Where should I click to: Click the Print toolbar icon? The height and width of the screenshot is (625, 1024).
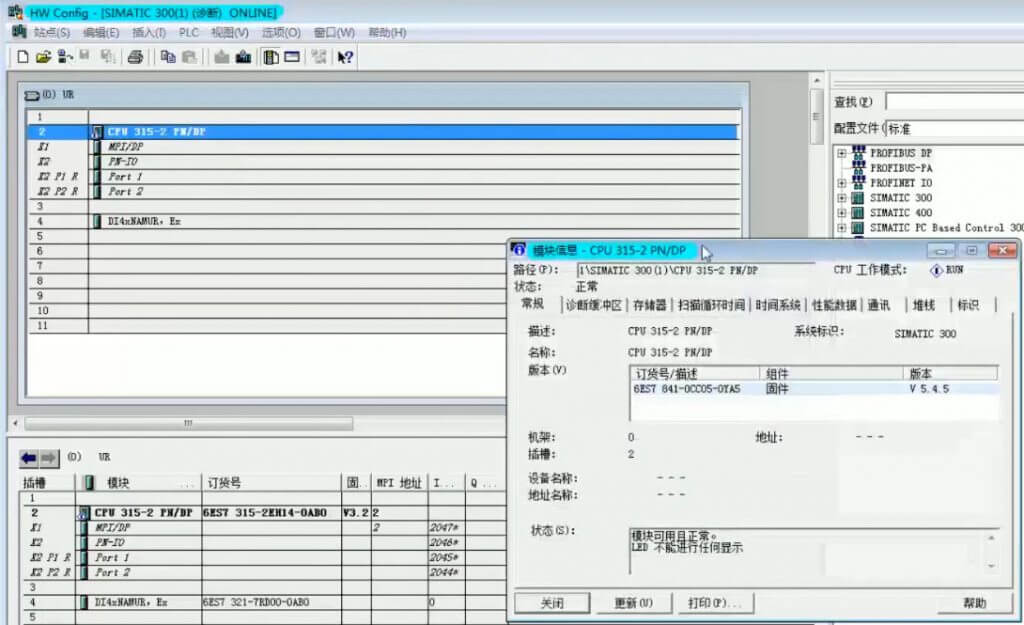click(135, 57)
